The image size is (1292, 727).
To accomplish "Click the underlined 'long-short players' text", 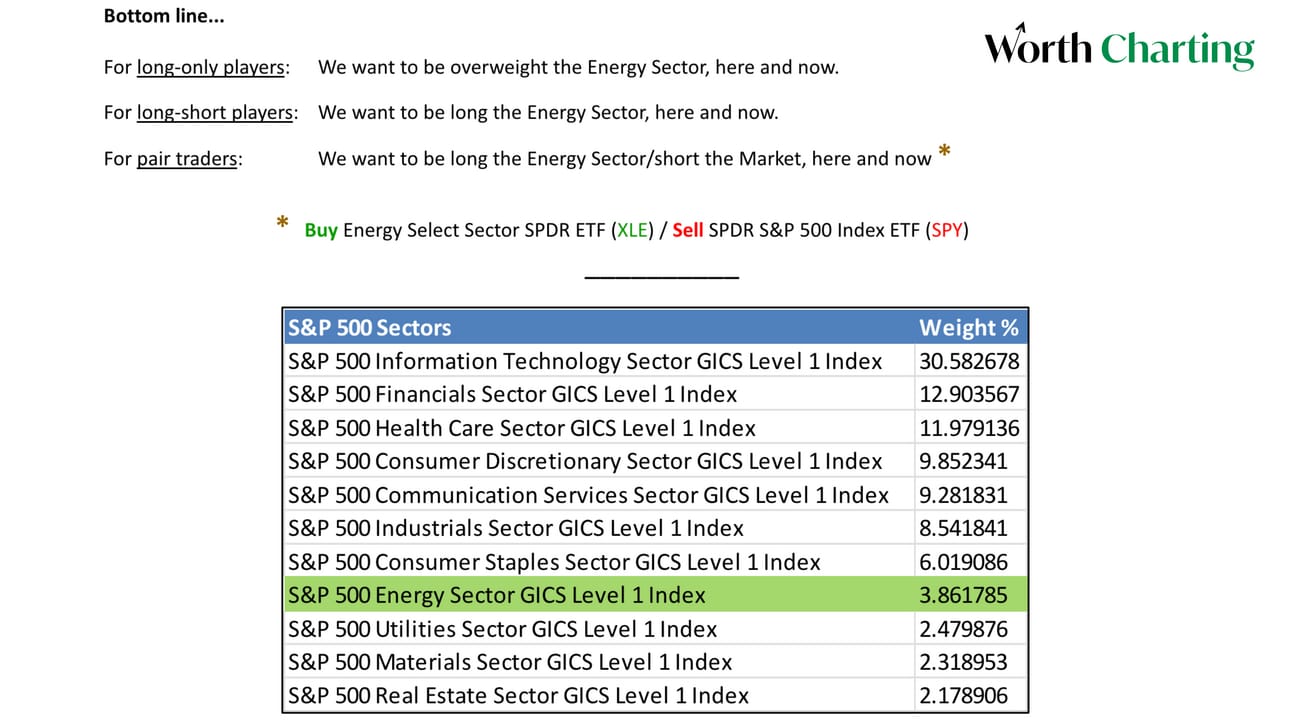I will tap(215, 113).
